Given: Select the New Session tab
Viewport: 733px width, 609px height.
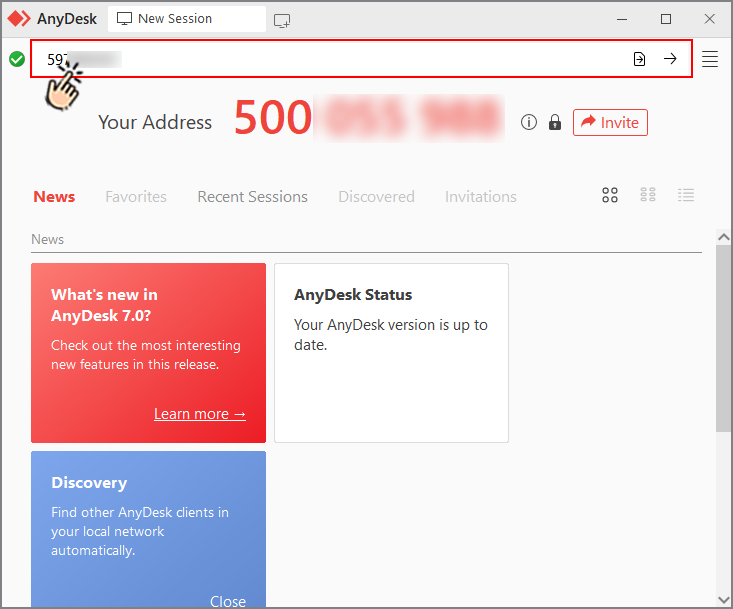Looking at the screenshot, I should pos(187,19).
